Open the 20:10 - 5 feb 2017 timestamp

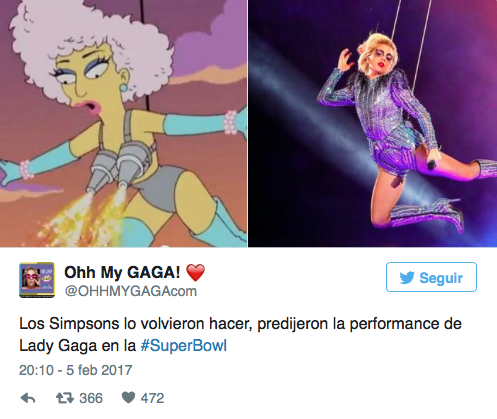(x=76, y=370)
